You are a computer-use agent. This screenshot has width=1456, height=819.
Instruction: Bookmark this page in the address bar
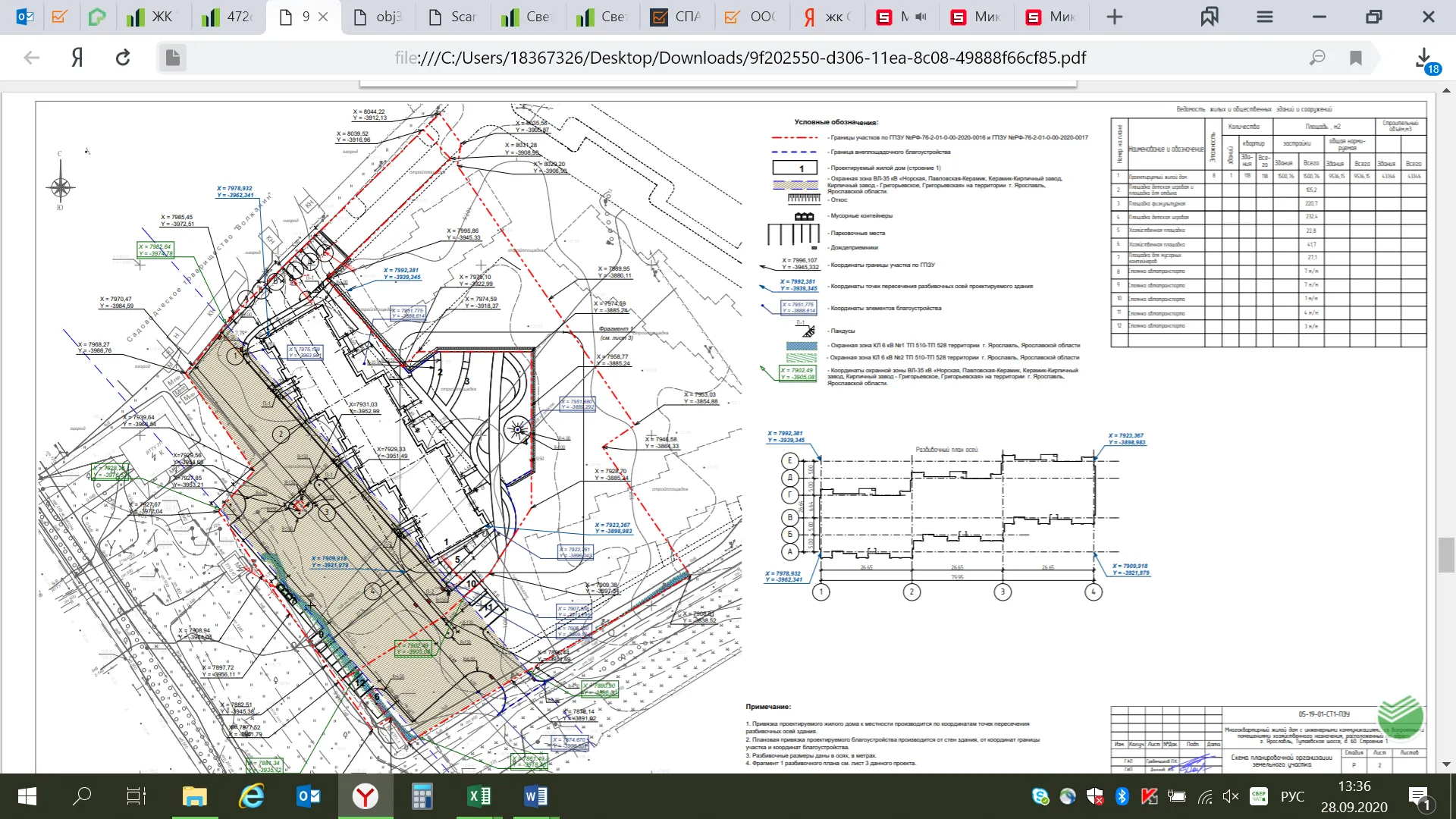1356,58
